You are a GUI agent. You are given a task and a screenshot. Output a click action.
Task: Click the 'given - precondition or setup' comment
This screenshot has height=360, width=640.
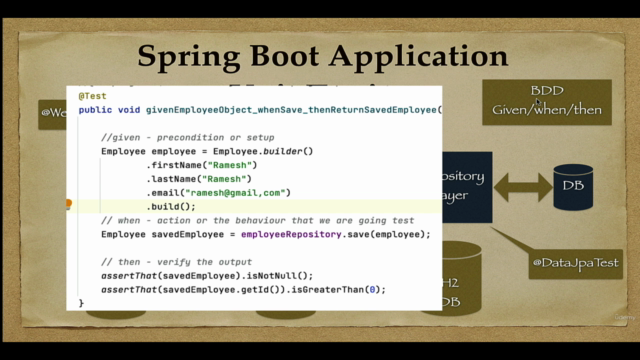pos(188,138)
